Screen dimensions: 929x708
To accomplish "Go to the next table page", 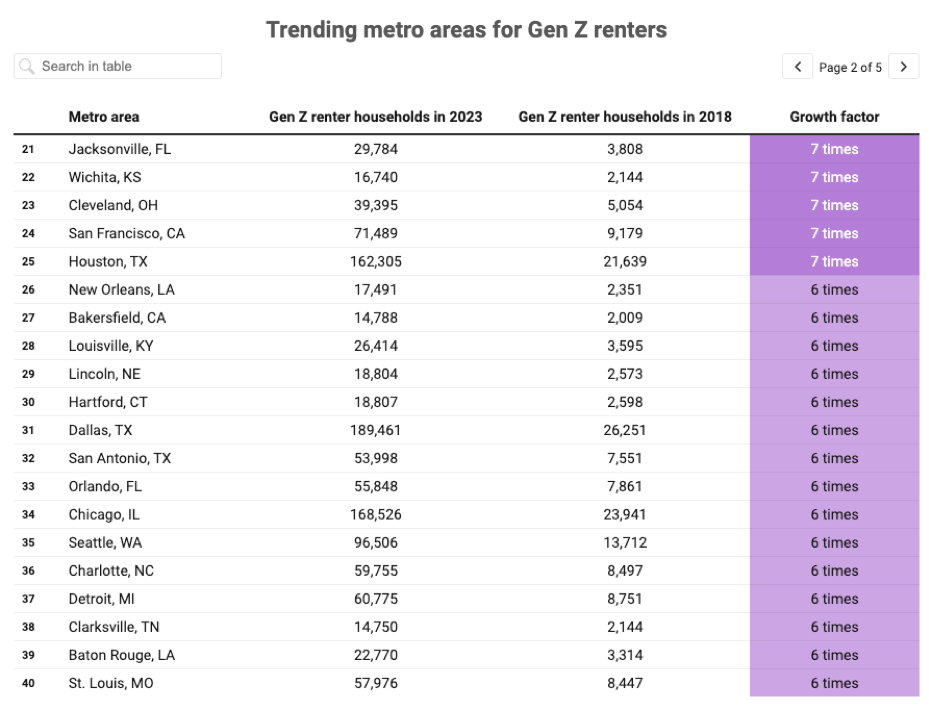I will (x=903, y=66).
